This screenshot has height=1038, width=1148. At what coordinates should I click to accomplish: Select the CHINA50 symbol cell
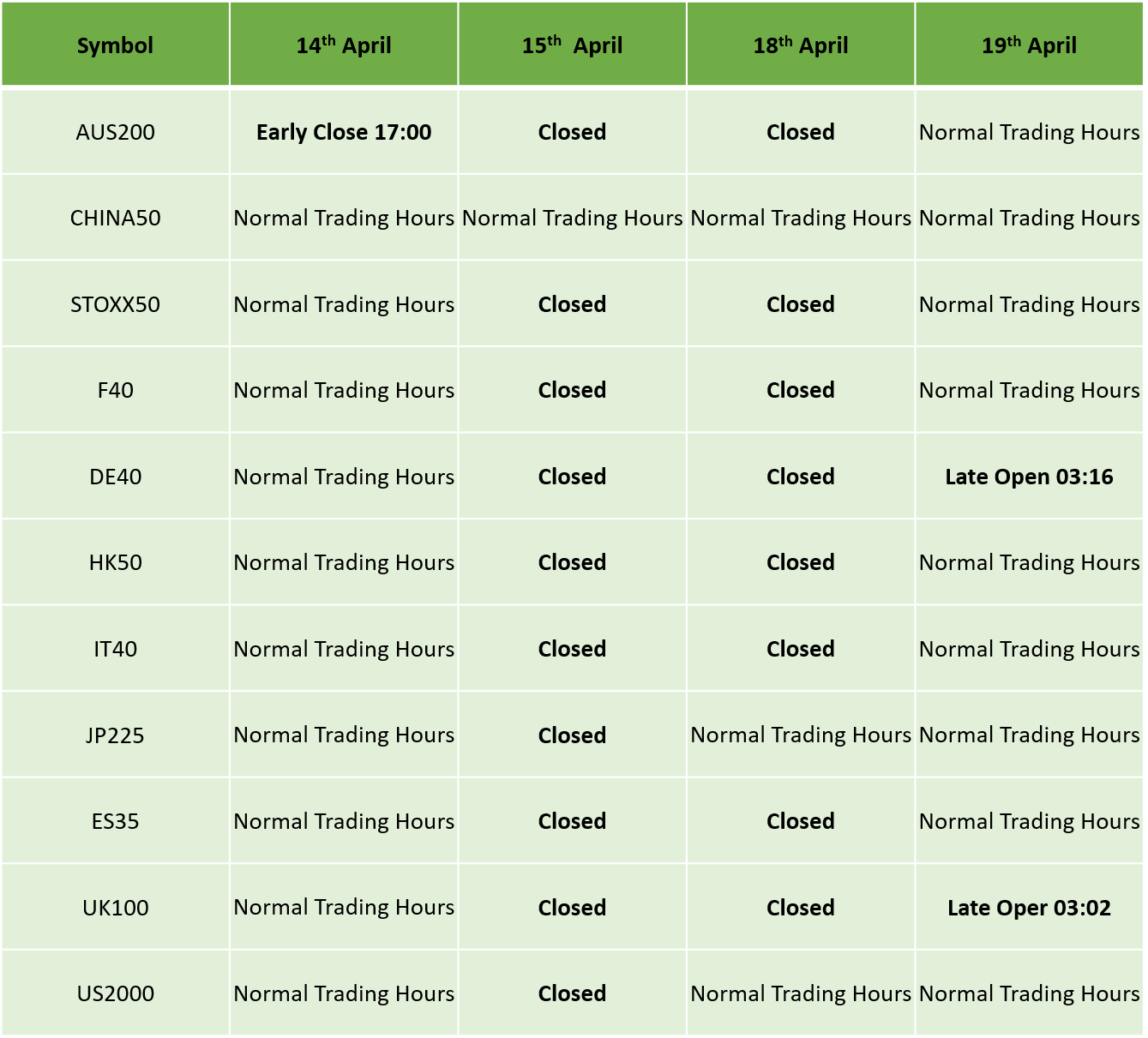point(115,218)
